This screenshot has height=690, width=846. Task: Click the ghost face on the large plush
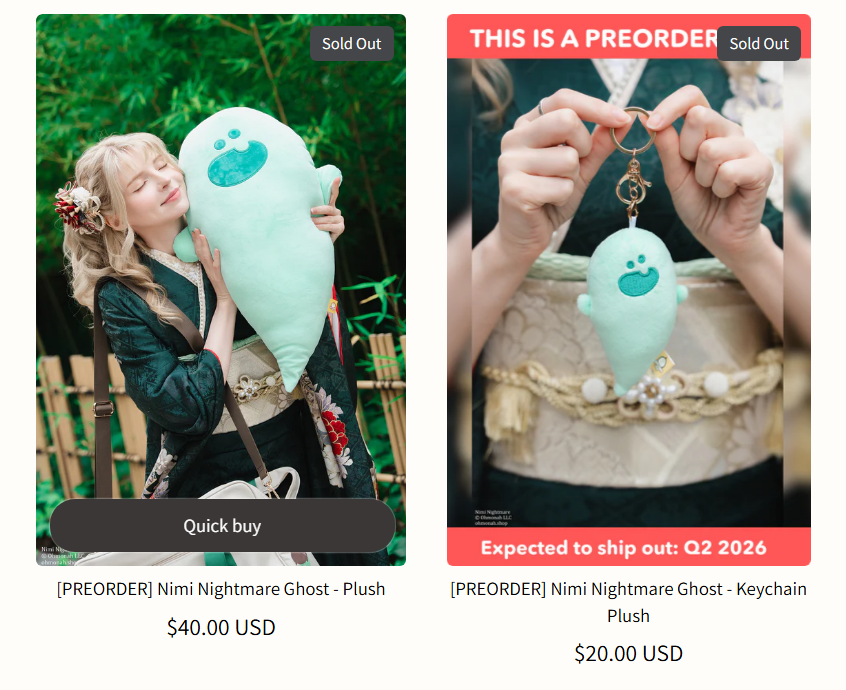[x=236, y=158]
